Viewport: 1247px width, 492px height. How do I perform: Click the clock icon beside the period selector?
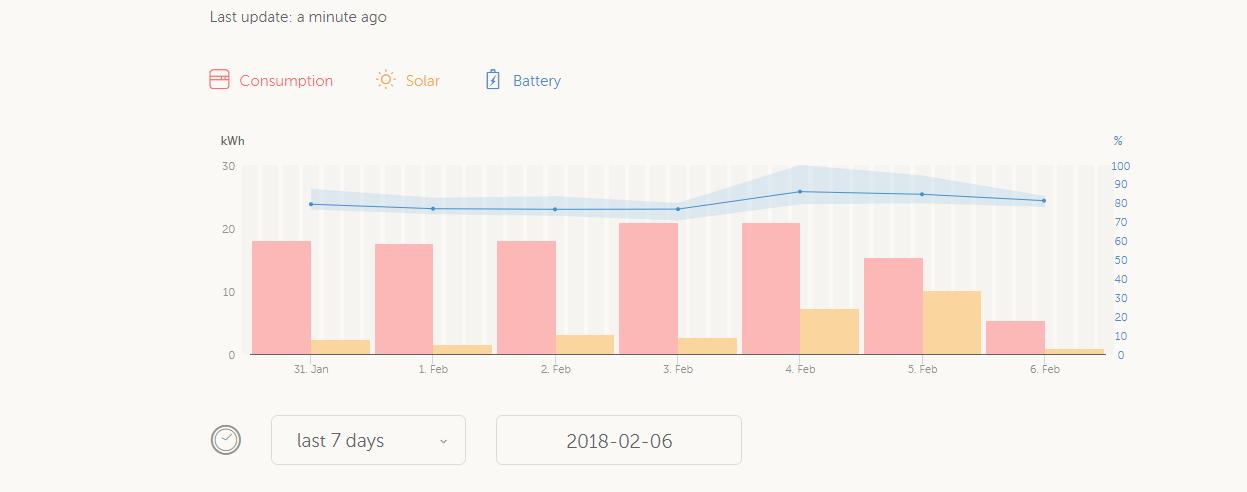[x=226, y=440]
